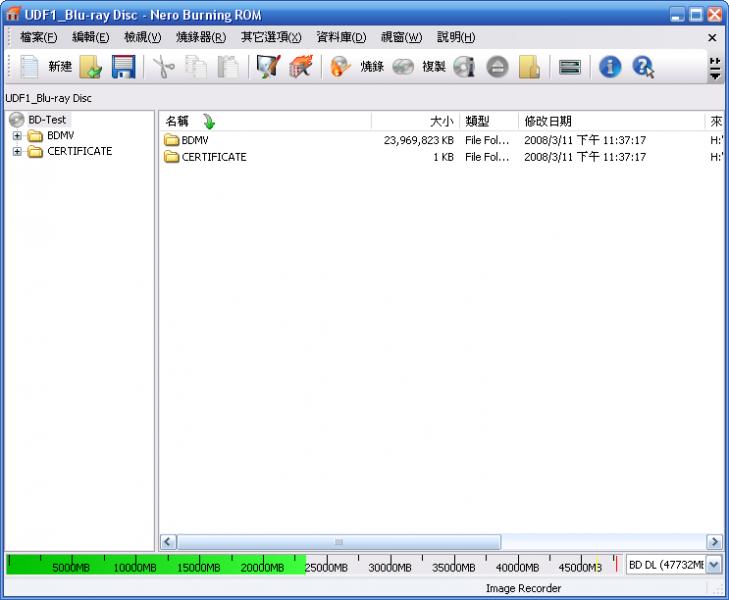729x600 pixels.
Task: Click the horizontal scrollbar thumb in file list
Action: pos(338,541)
